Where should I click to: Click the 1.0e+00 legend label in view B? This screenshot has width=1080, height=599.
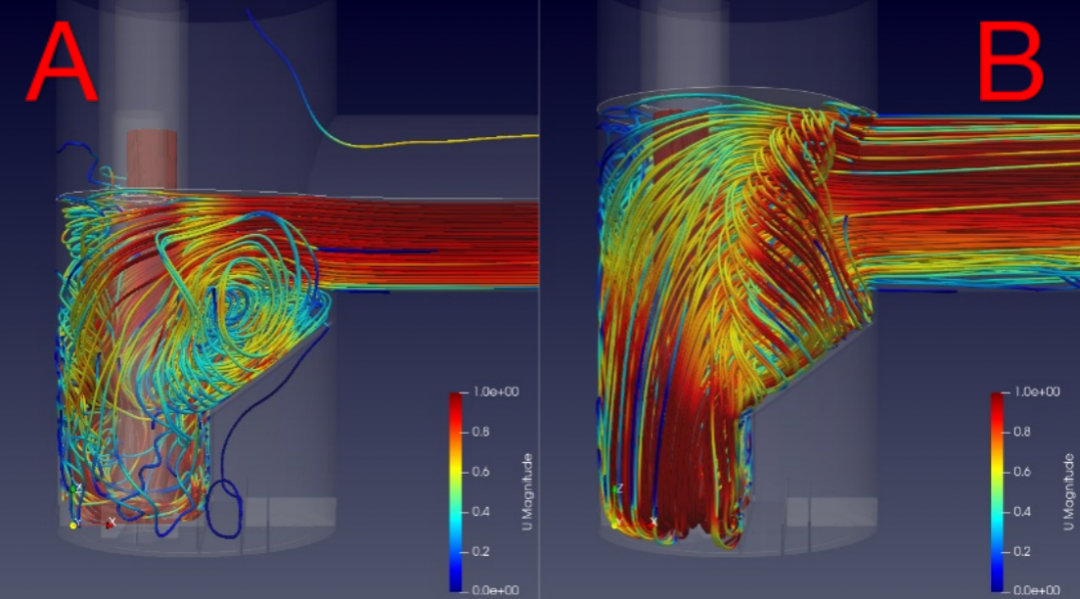[1037, 392]
